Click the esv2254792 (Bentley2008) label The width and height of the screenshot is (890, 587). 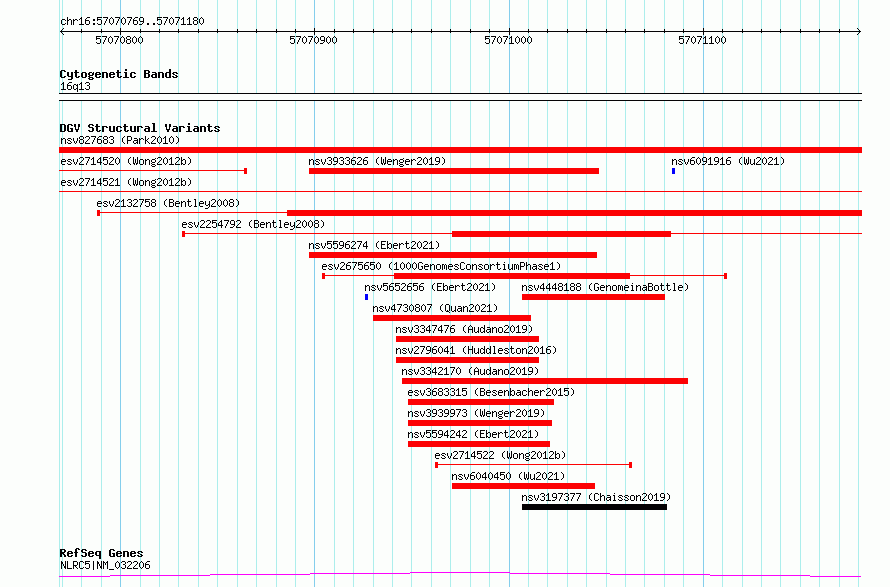coord(253,224)
